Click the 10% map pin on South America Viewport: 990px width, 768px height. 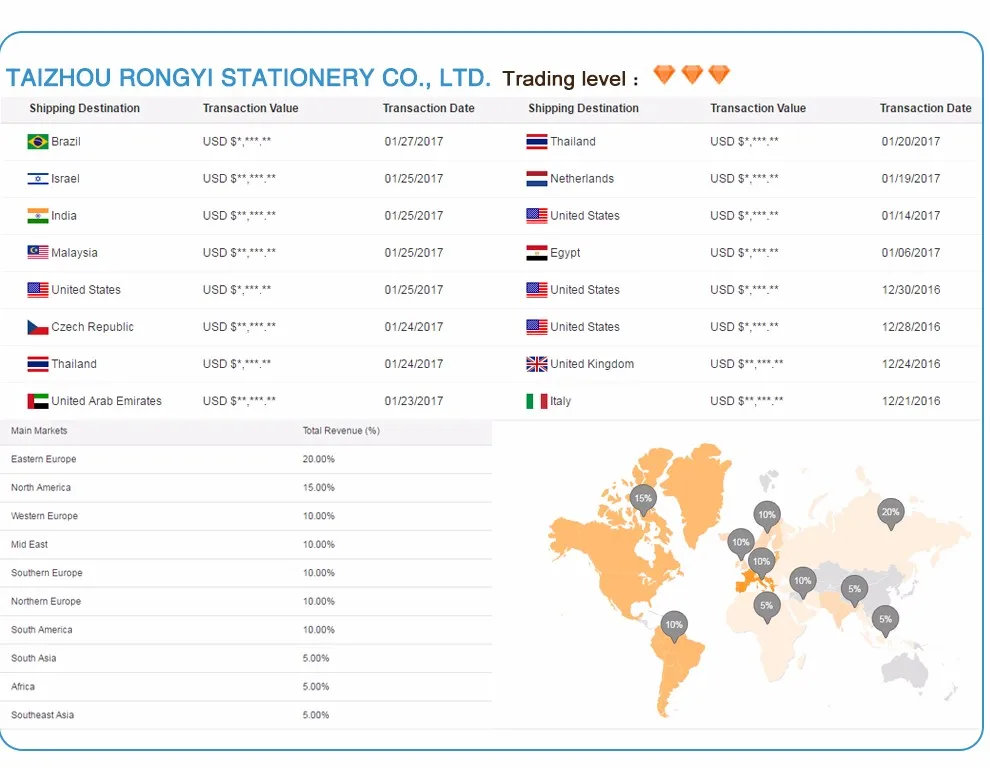pyautogui.click(x=674, y=627)
